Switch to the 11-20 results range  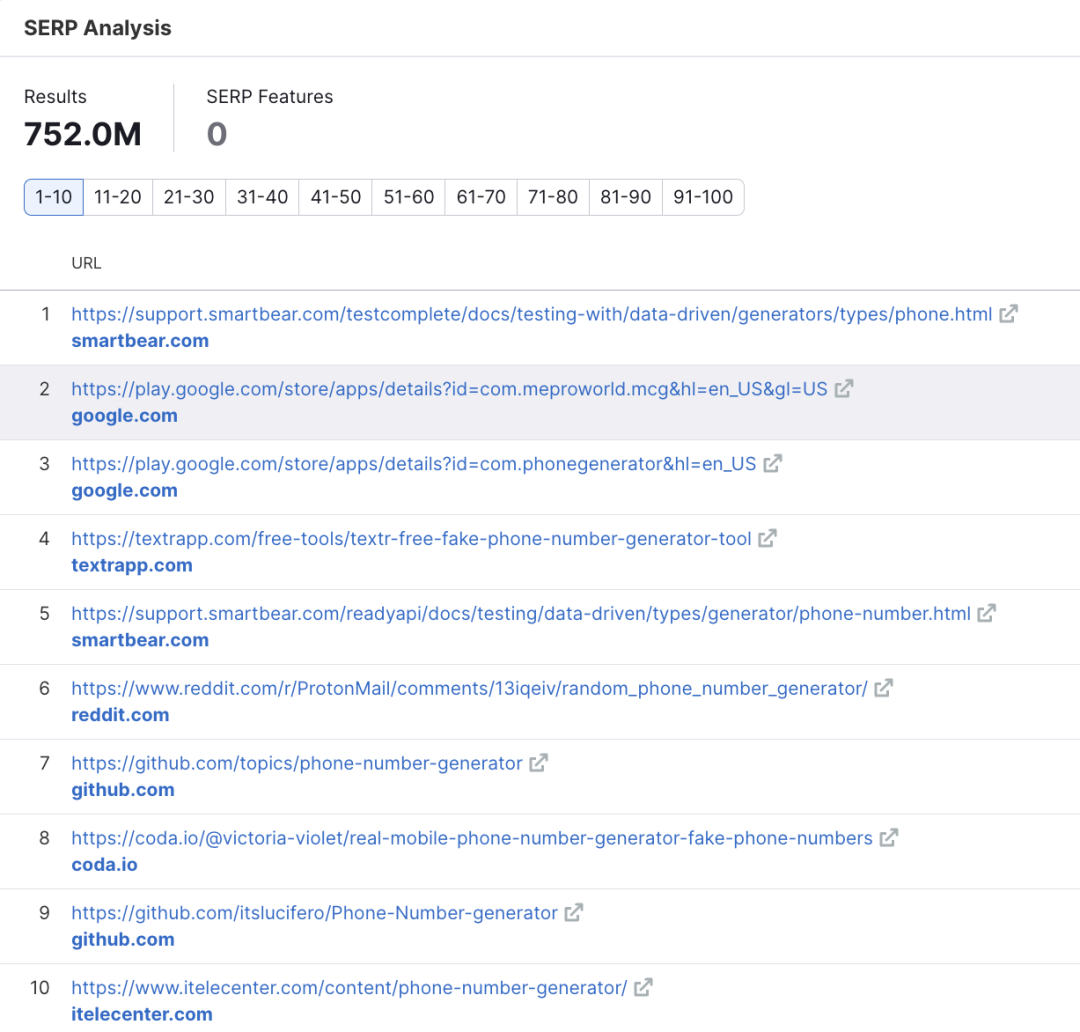click(x=118, y=197)
